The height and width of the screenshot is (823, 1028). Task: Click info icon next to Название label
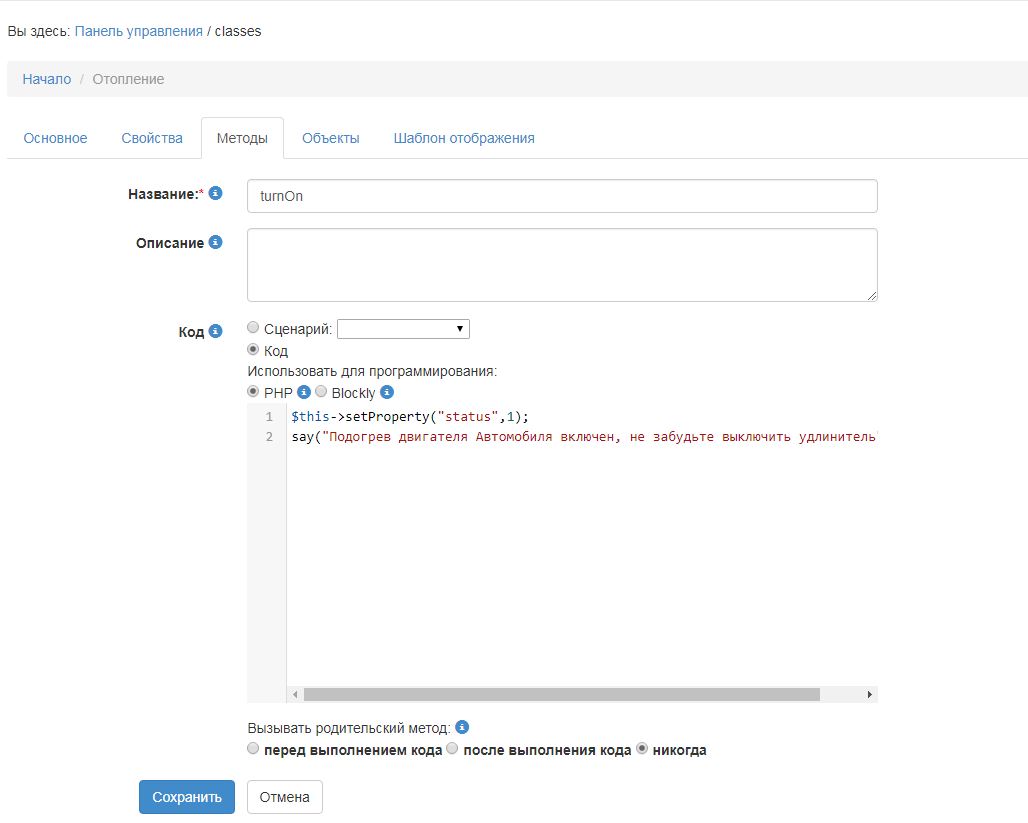(215, 193)
